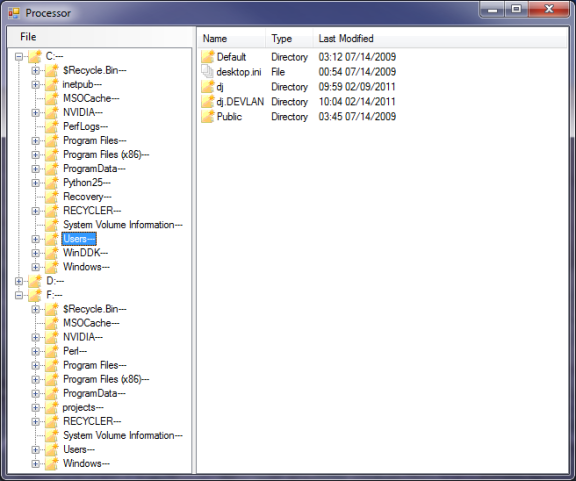The width and height of the screenshot is (576, 481).
Task: Select System Volume Information under F:
Action: click(x=123, y=435)
